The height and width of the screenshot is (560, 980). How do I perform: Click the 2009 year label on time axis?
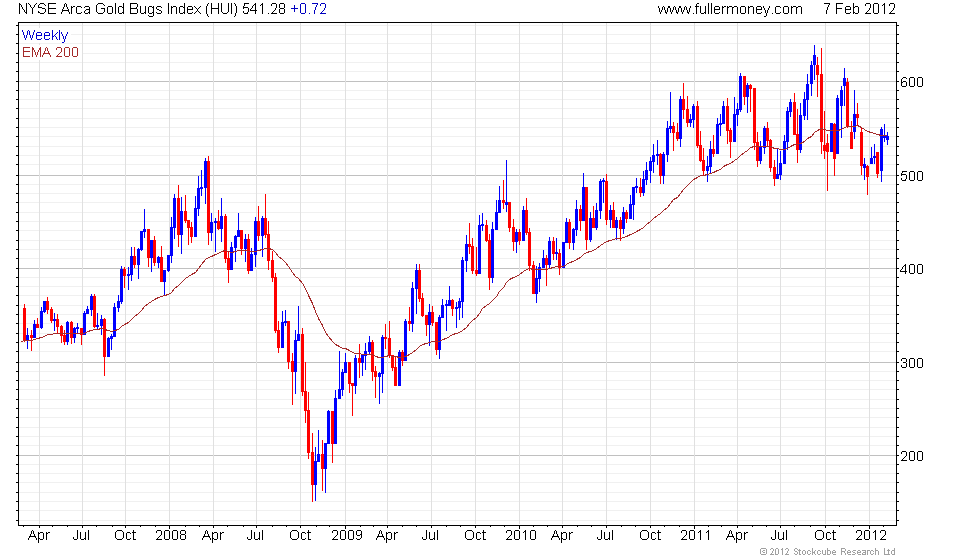[x=346, y=536]
